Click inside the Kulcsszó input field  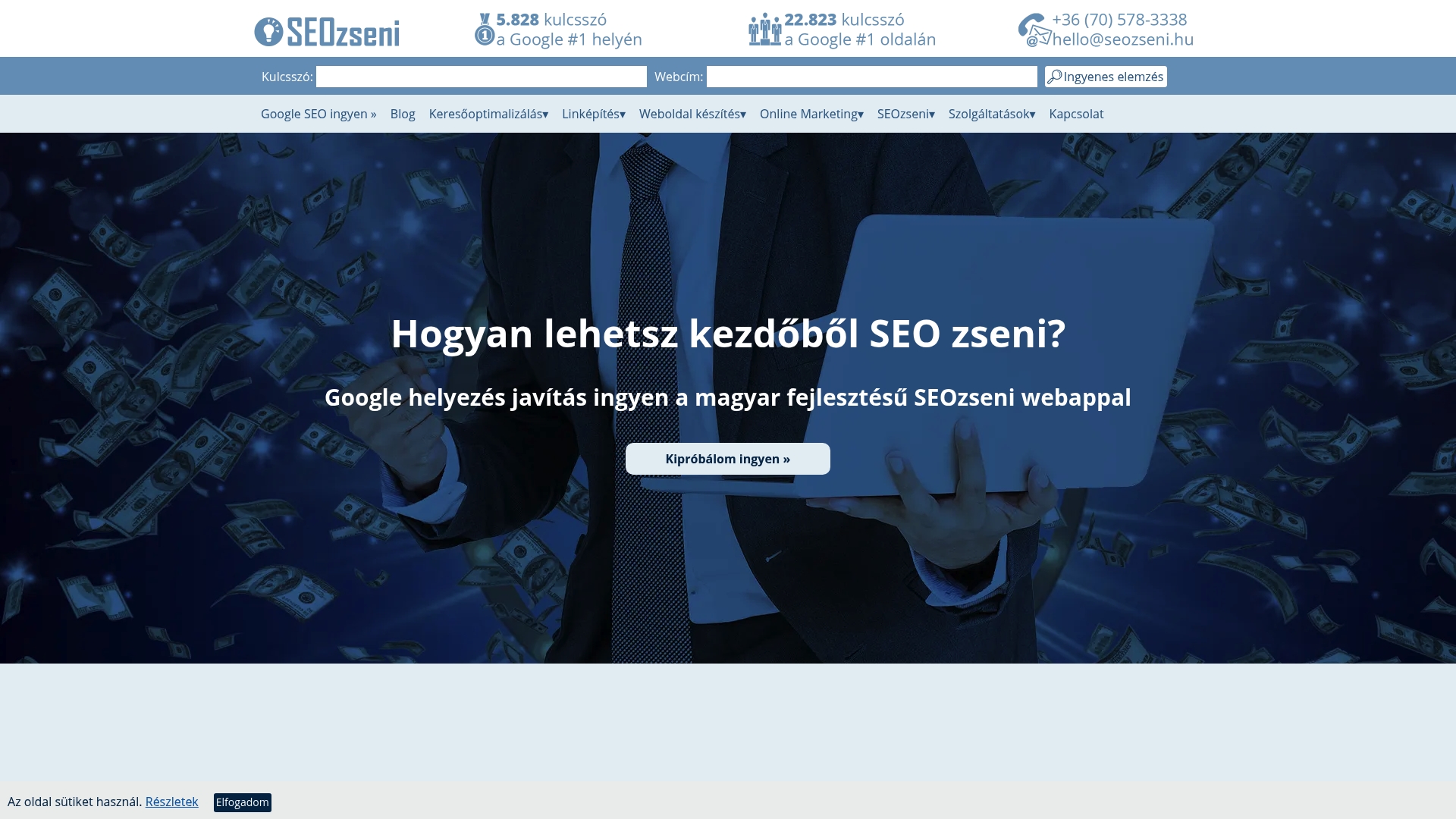coord(482,77)
